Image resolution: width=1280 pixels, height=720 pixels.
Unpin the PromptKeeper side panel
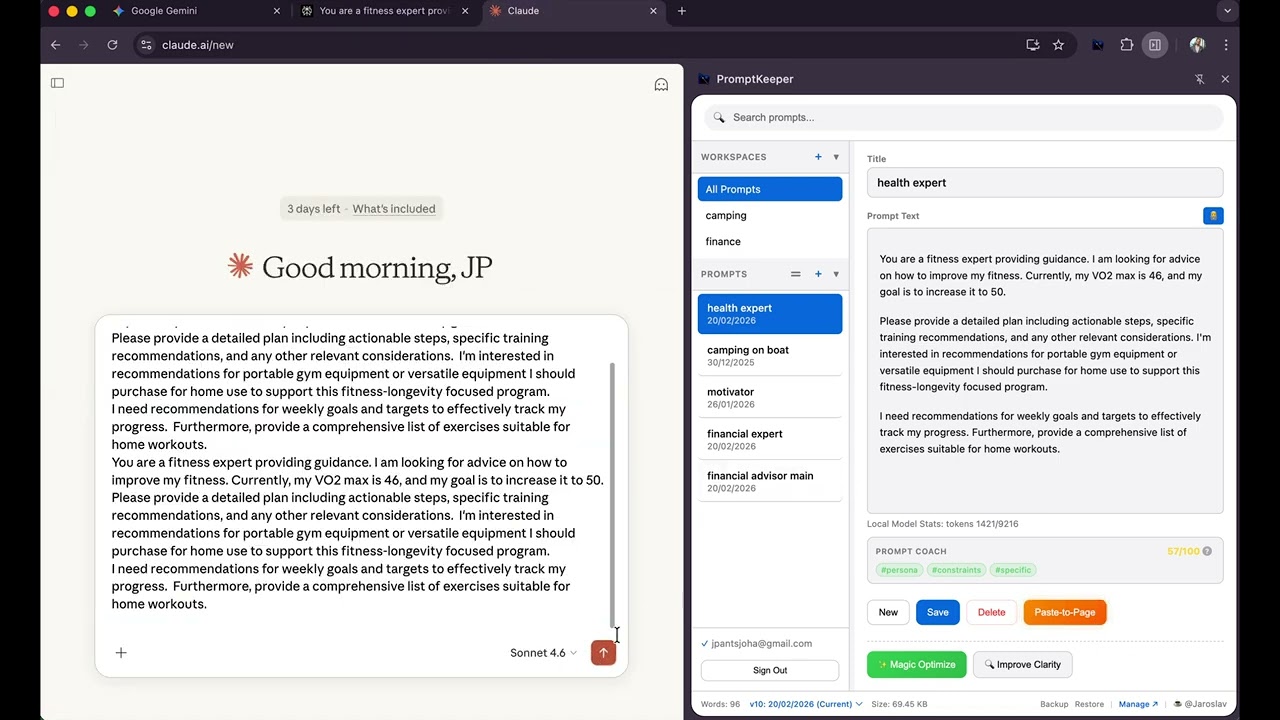click(x=1199, y=79)
